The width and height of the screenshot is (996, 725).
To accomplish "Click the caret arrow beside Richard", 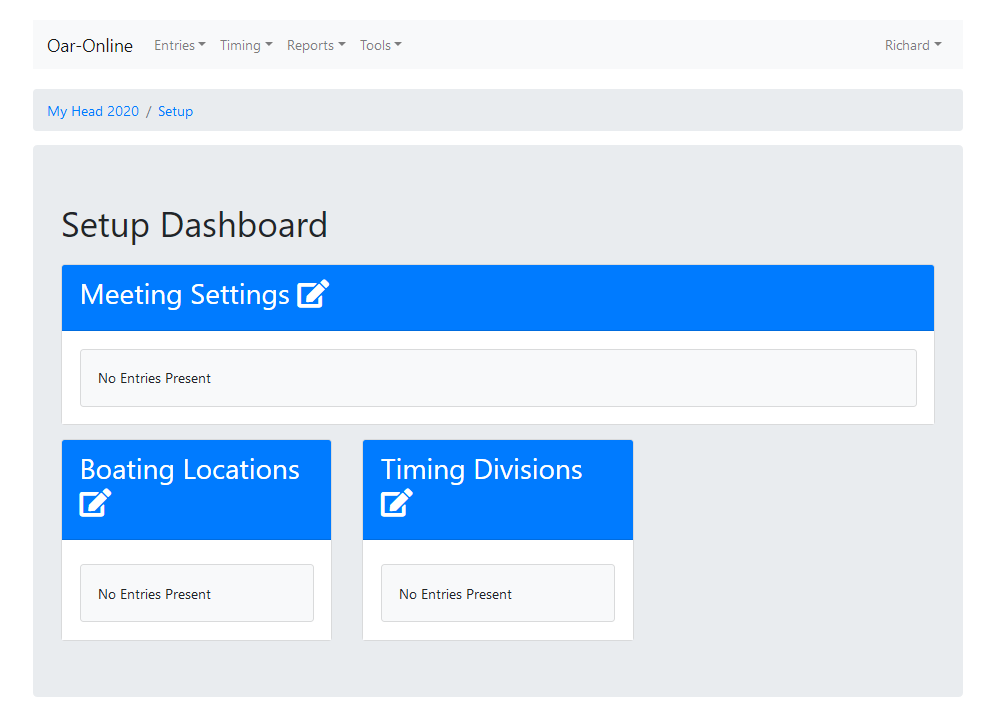I will coord(938,45).
